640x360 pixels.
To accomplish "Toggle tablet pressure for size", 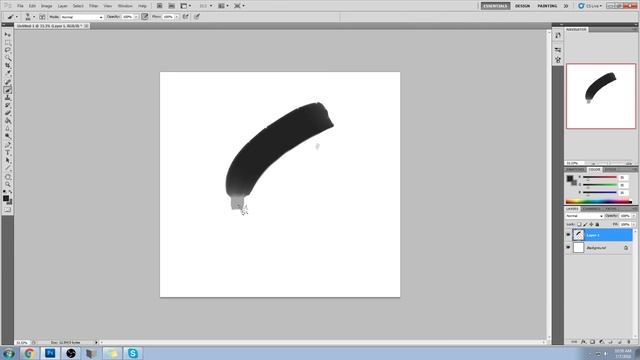I will 197,17.
